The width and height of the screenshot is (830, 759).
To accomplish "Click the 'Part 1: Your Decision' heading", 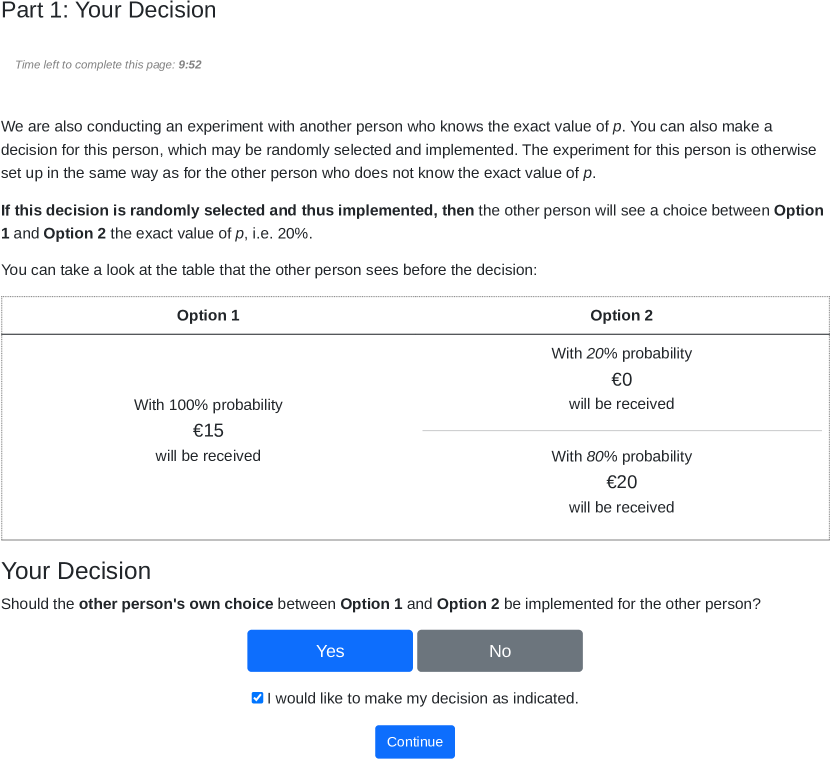I will pos(109,11).
